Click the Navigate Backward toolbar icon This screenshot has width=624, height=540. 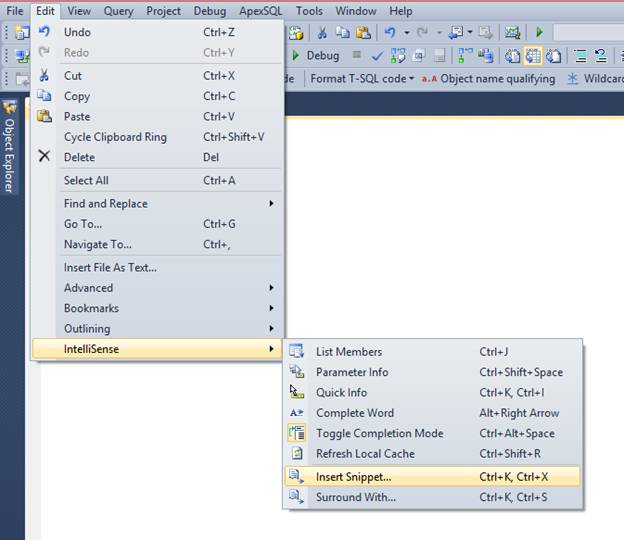[456, 33]
